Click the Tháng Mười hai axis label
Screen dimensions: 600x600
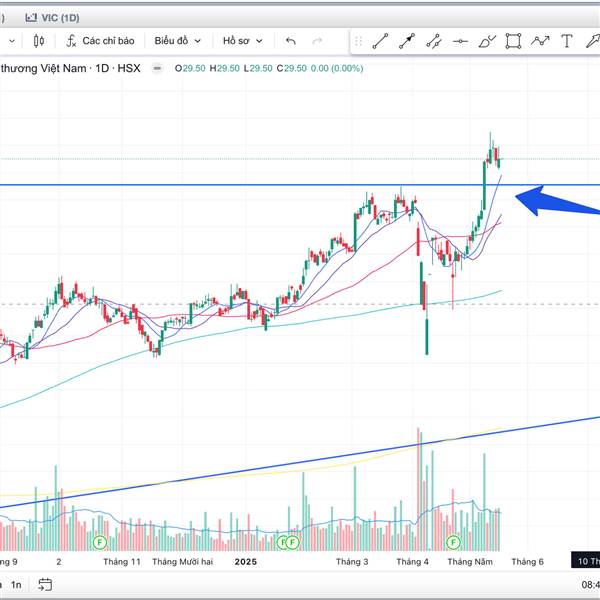[x=183, y=562]
